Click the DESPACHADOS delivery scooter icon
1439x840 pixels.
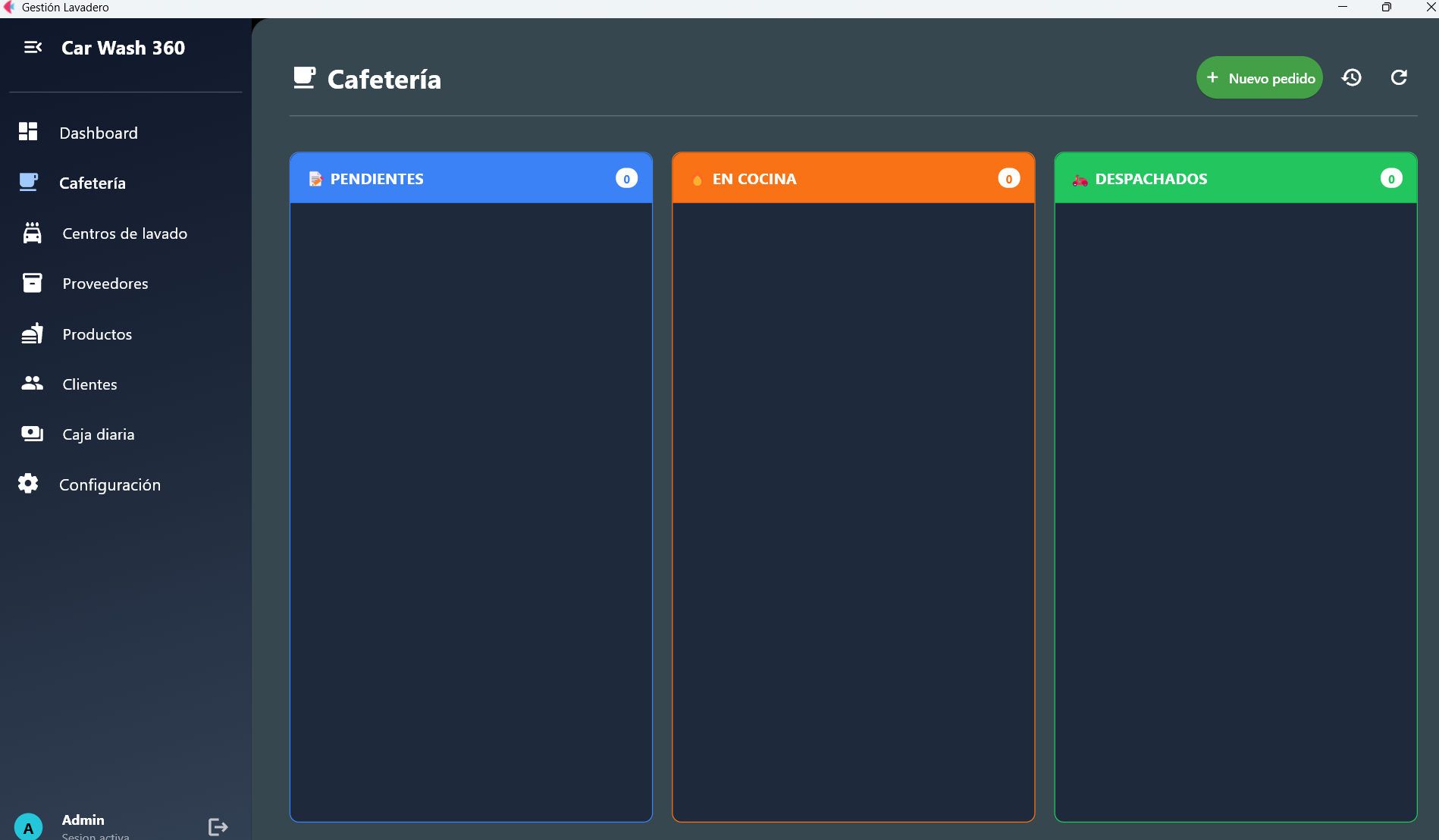[1080, 180]
